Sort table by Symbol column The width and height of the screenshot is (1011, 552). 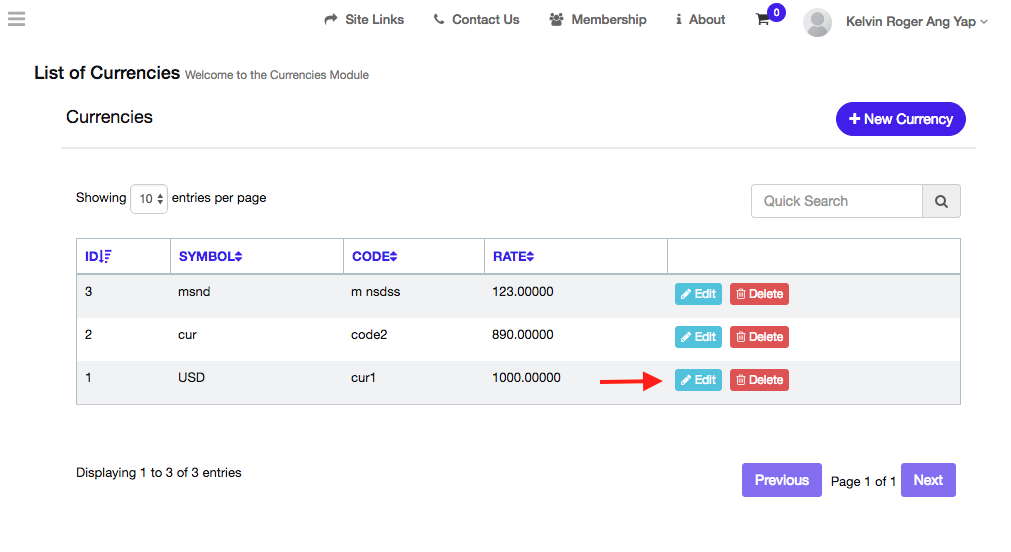(210, 256)
